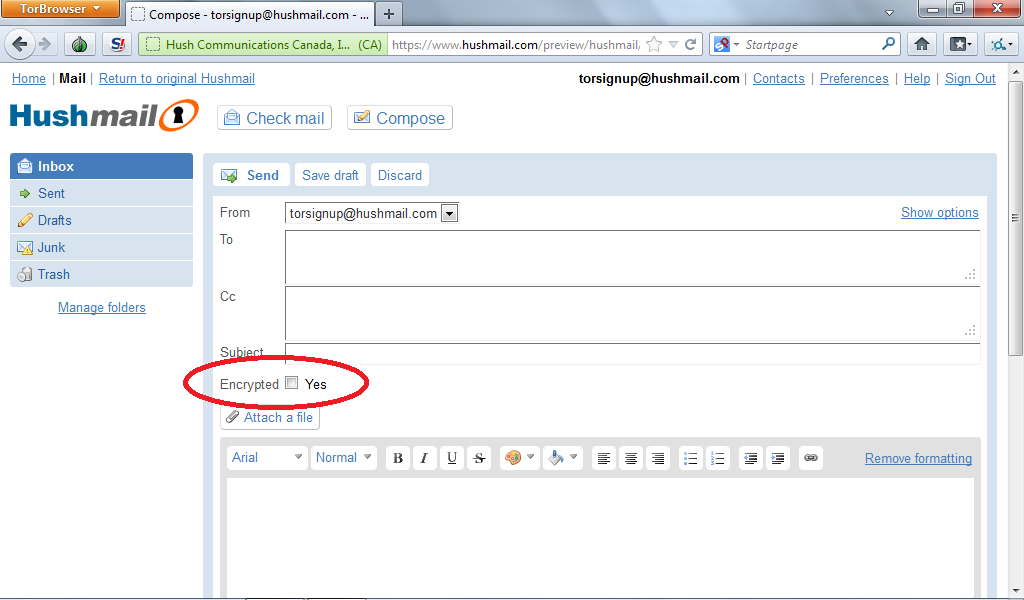Insert a numbered list
1024x600 pixels.
pyautogui.click(x=717, y=458)
